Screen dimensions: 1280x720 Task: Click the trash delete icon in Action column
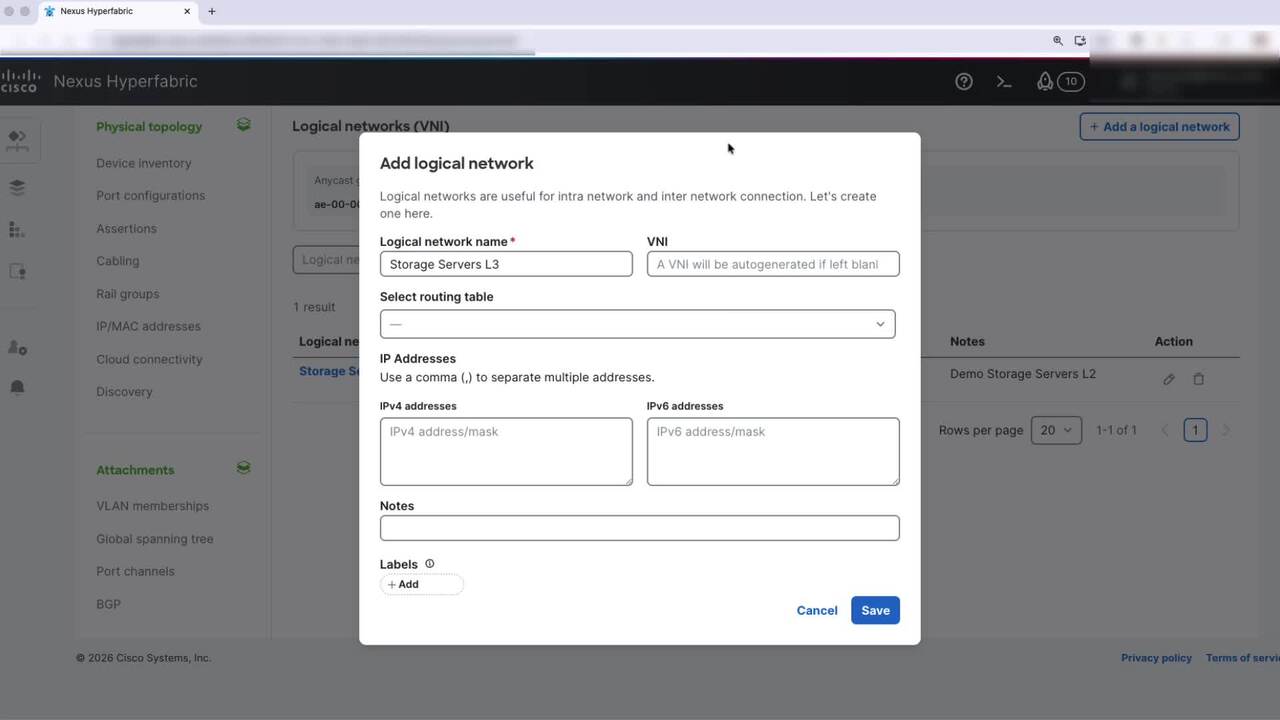[x=1198, y=379]
